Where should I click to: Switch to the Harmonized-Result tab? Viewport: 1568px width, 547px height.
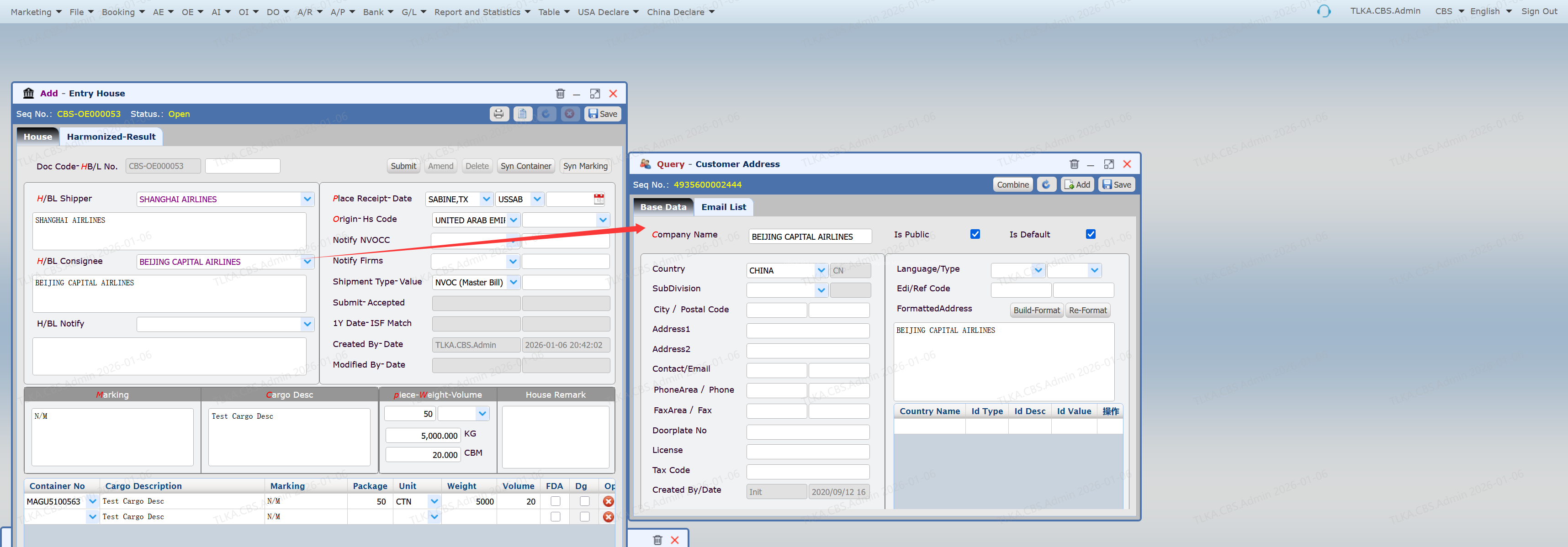[x=111, y=137]
